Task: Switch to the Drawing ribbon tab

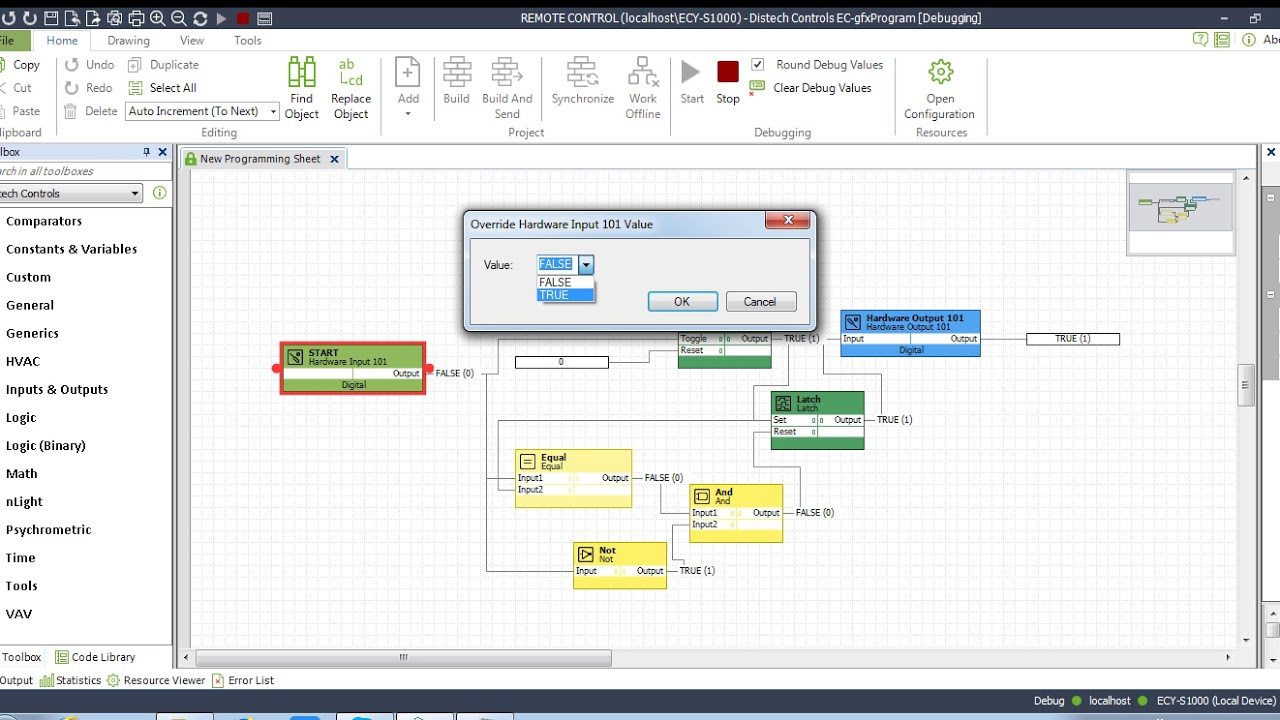Action: tap(129, 40)
